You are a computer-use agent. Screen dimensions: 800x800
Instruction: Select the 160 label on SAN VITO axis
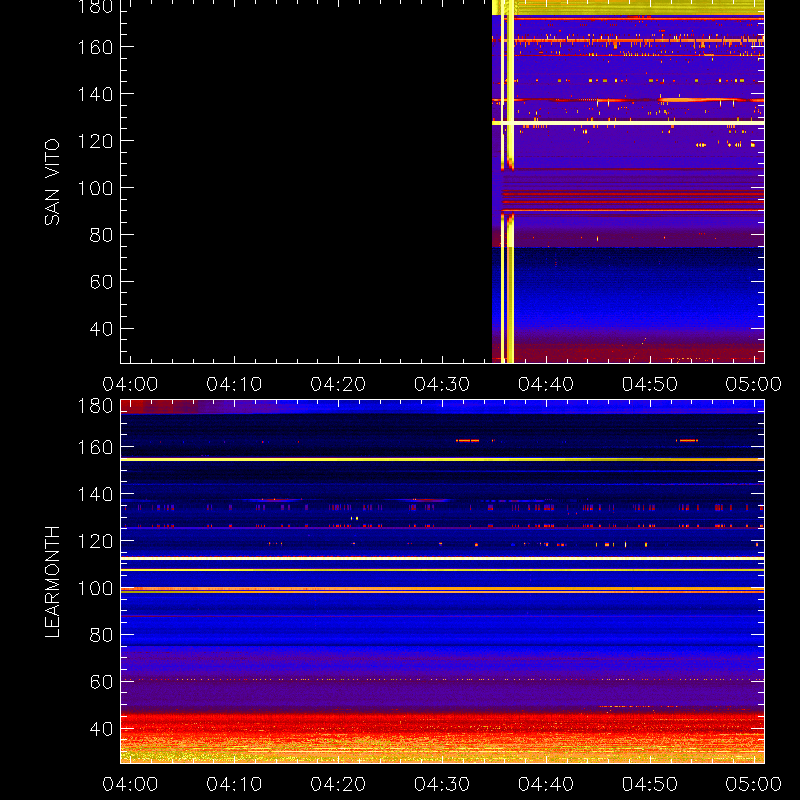(x=95, y=47)
